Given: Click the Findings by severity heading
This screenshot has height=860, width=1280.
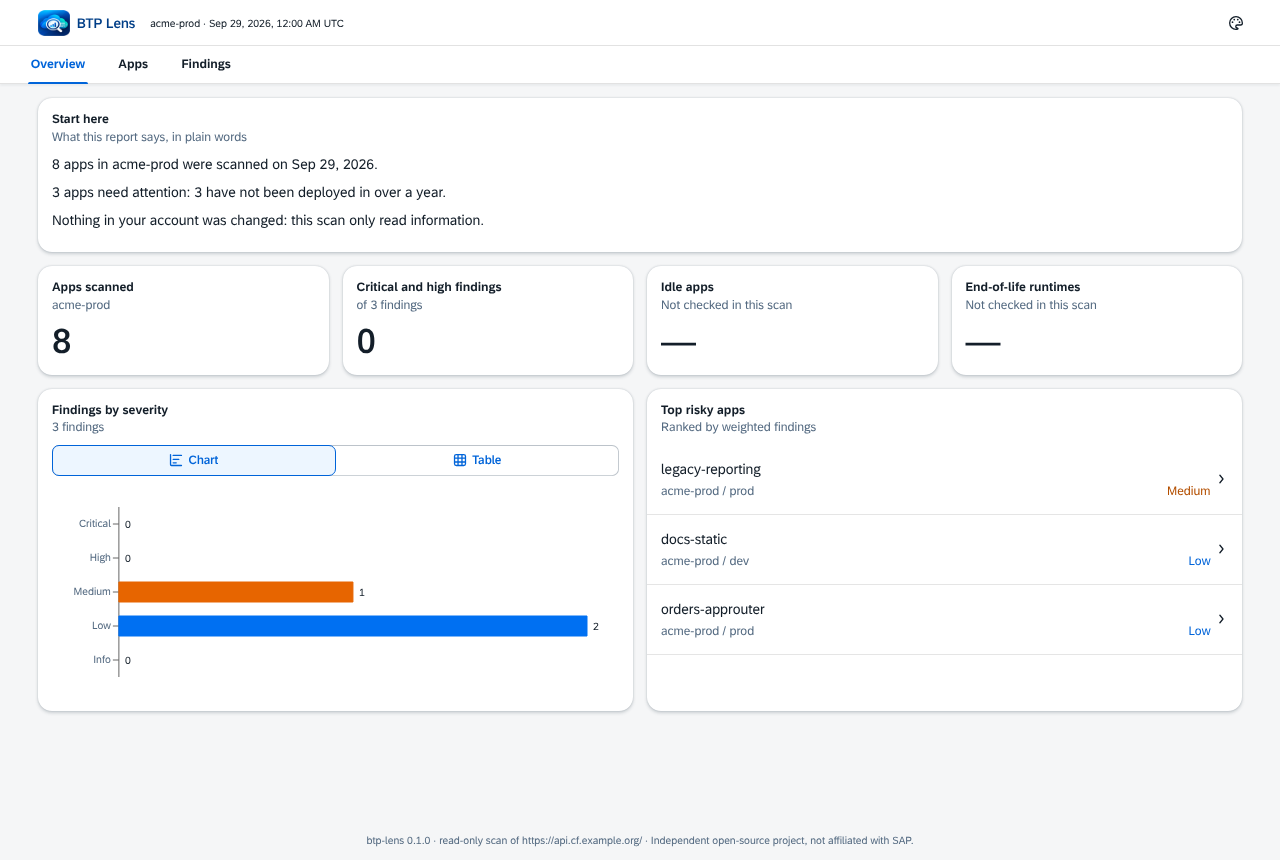Looking at the screenshot, I should [x=110, y=410].
